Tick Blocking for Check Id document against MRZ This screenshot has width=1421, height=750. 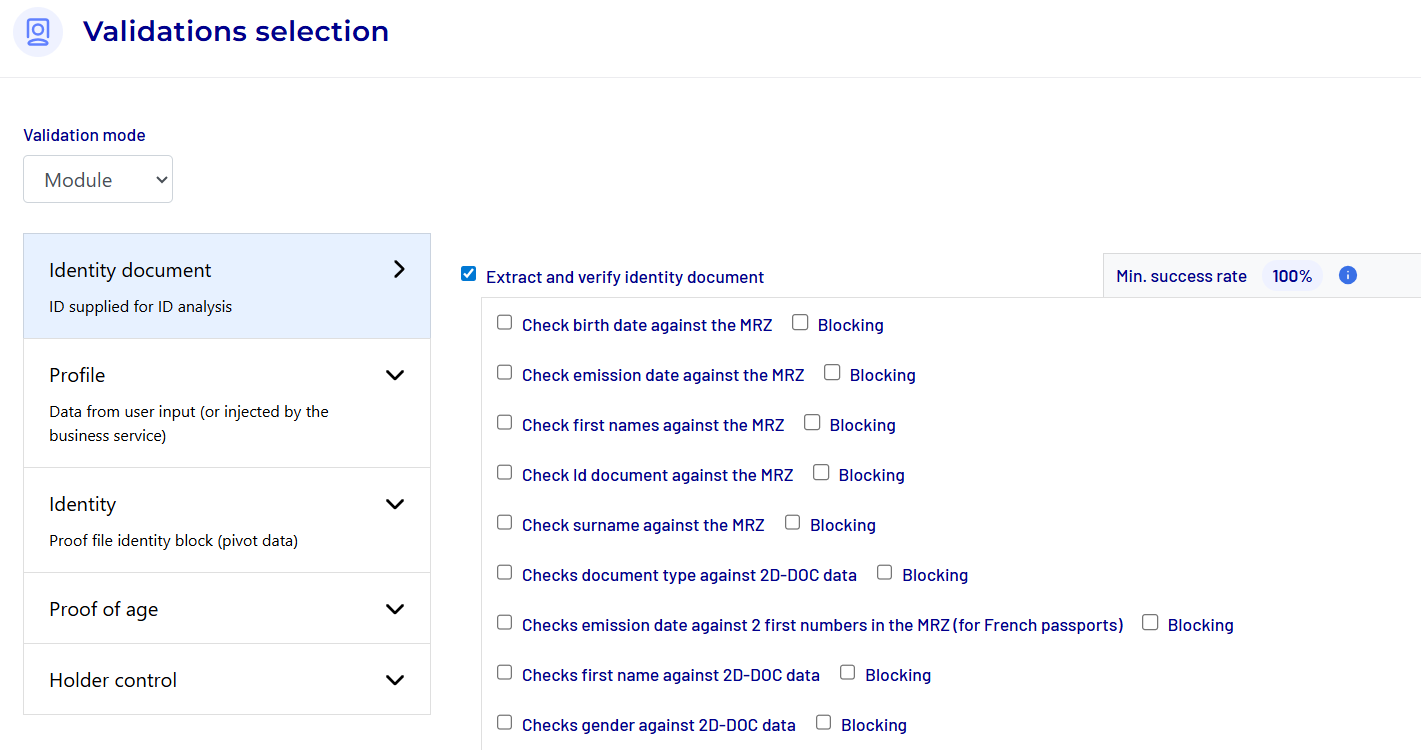(x=821, y=472)
